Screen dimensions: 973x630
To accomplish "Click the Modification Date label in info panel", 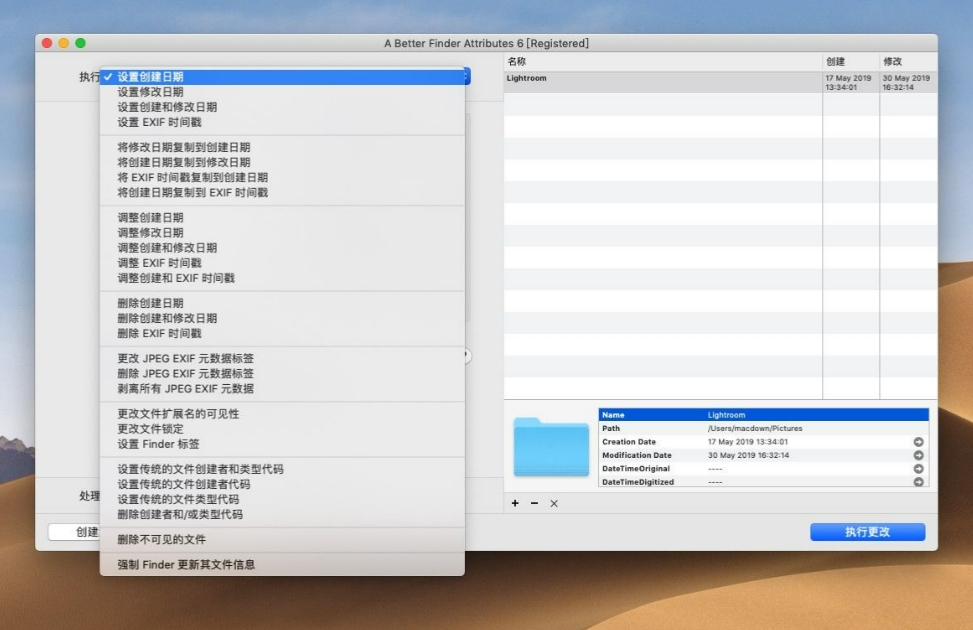I will coord(637,455).
